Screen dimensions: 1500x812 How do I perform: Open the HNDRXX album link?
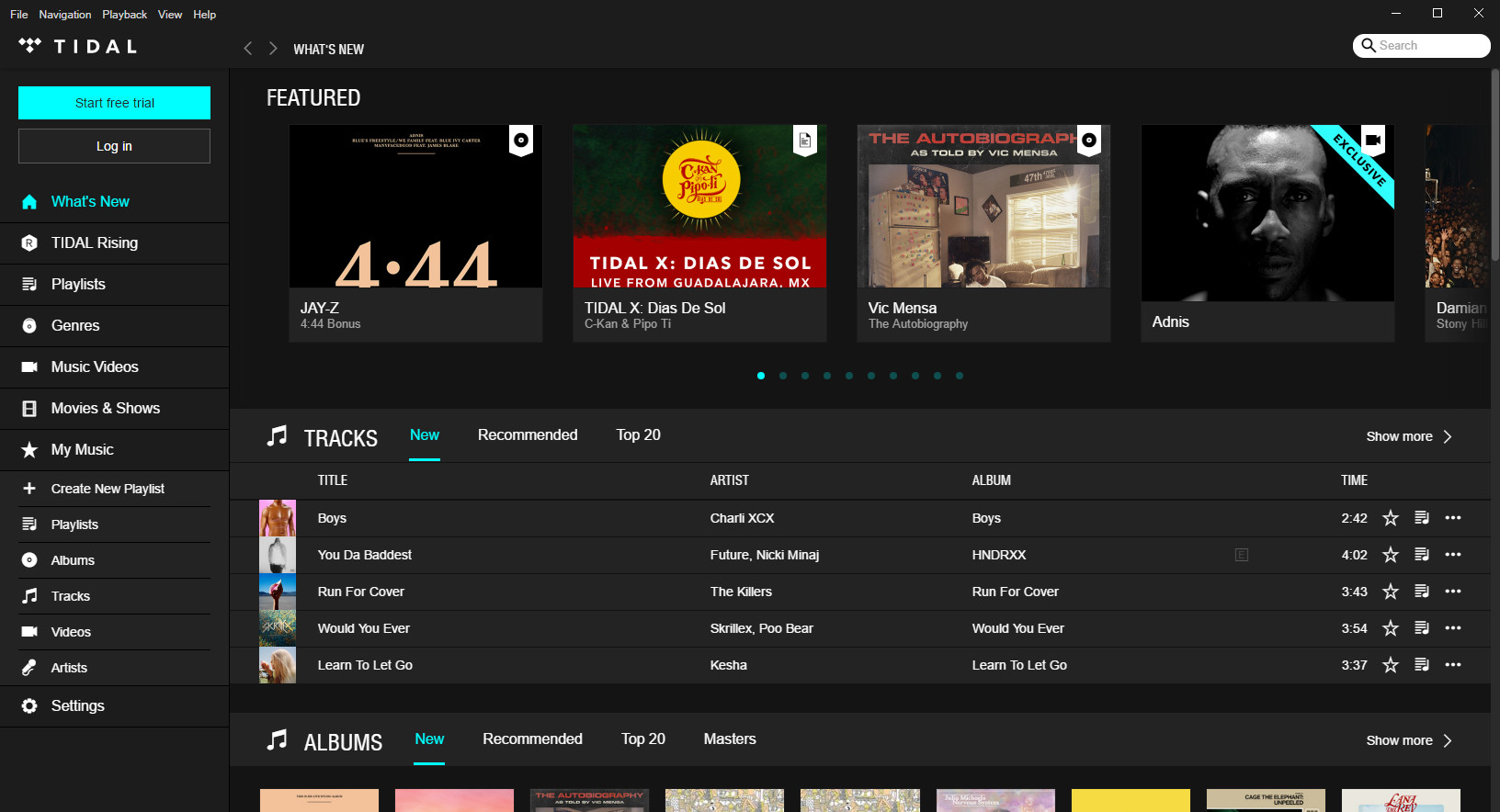(999, 555)
